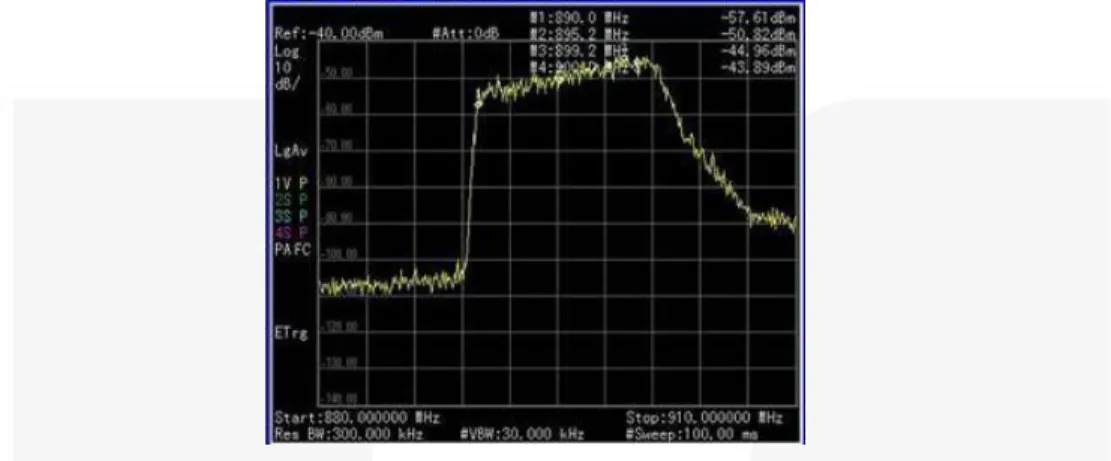Click the Res BW:300.000 kHz readout
Screen dimensions: 1111x461
point(348,434)
